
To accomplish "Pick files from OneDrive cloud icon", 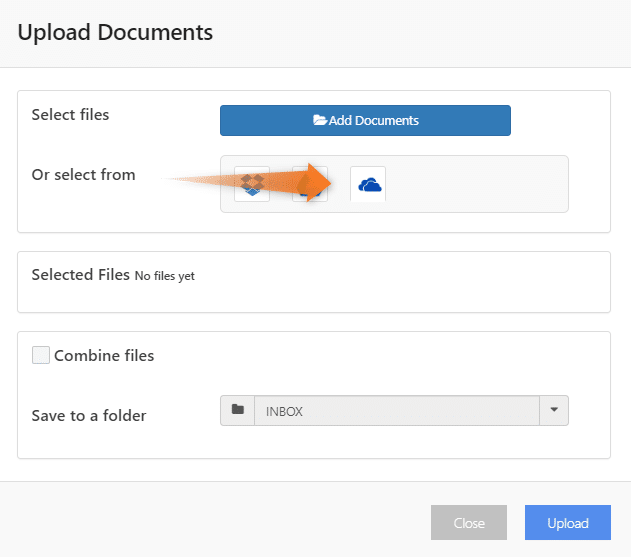I will (x=368, y=184).
